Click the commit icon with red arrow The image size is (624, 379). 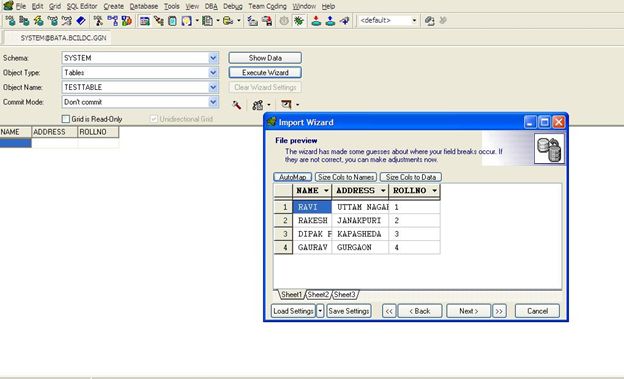tap(316, 21)
